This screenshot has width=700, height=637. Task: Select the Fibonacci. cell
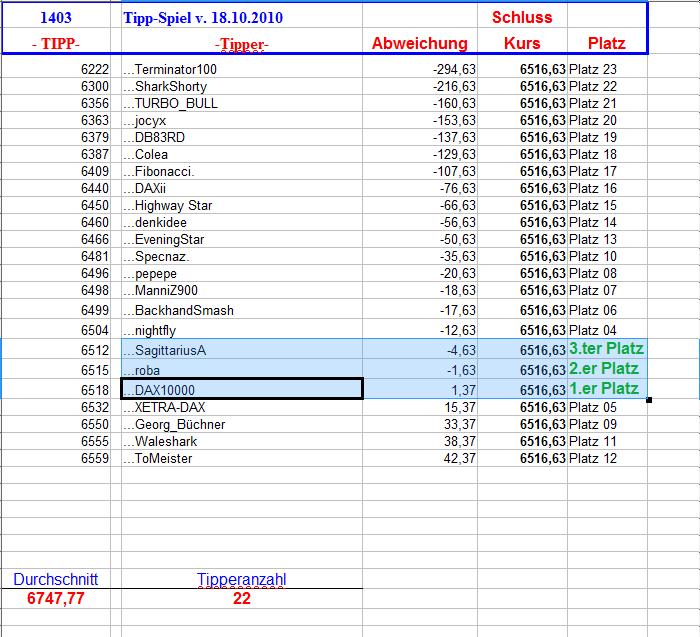(x=242, y=171)
